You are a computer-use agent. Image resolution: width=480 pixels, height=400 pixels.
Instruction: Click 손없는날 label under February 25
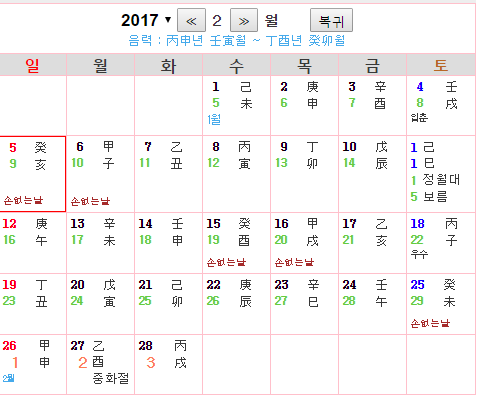430,323
